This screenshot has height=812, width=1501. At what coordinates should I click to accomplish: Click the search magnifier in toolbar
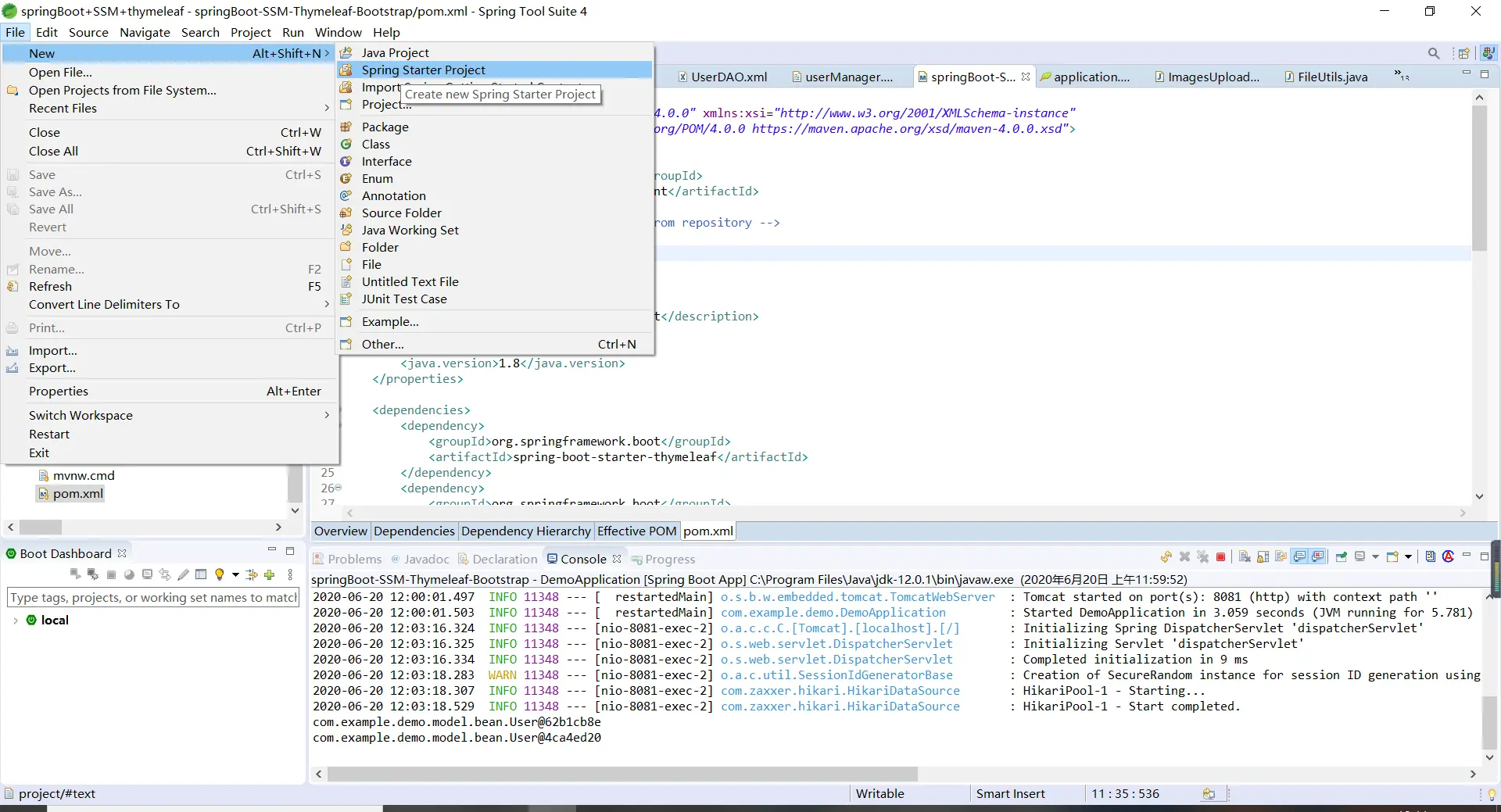point(1433,53)
